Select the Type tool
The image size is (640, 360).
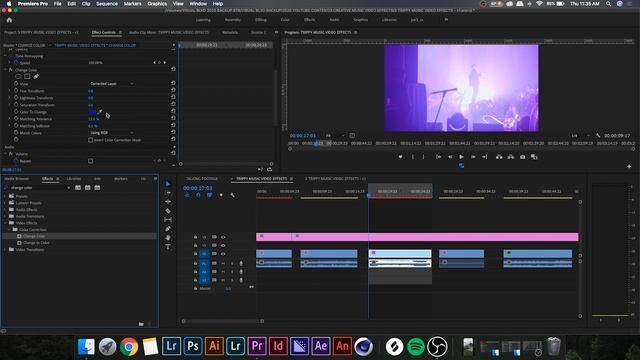pyautogui.click(x=168, y=247)
